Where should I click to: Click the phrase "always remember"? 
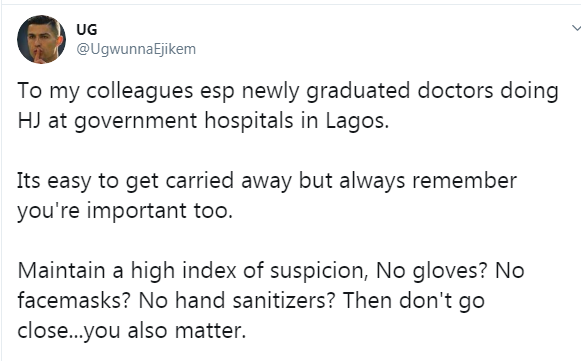pyautogui.click(x=428, y=181)
